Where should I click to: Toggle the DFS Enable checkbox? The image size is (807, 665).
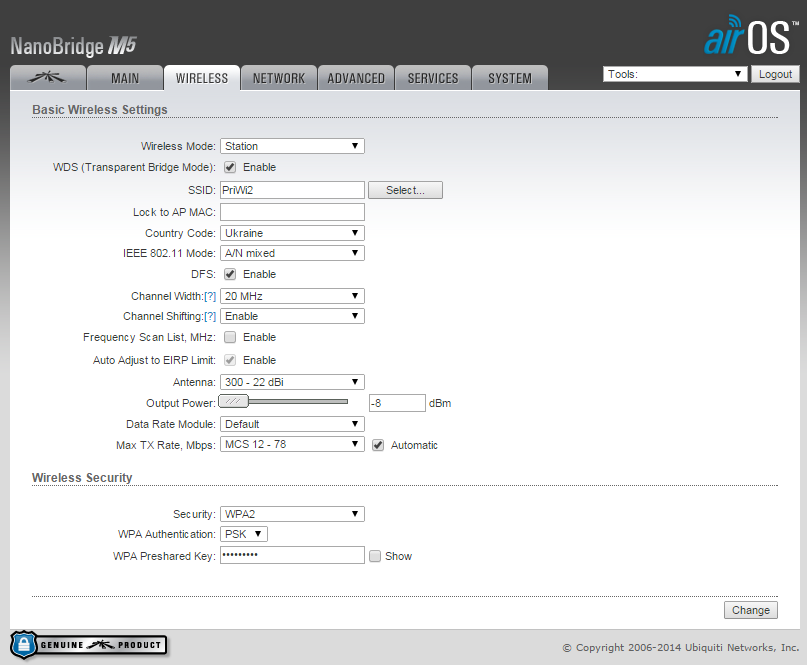pyautogui.click(x=230, y=274)
